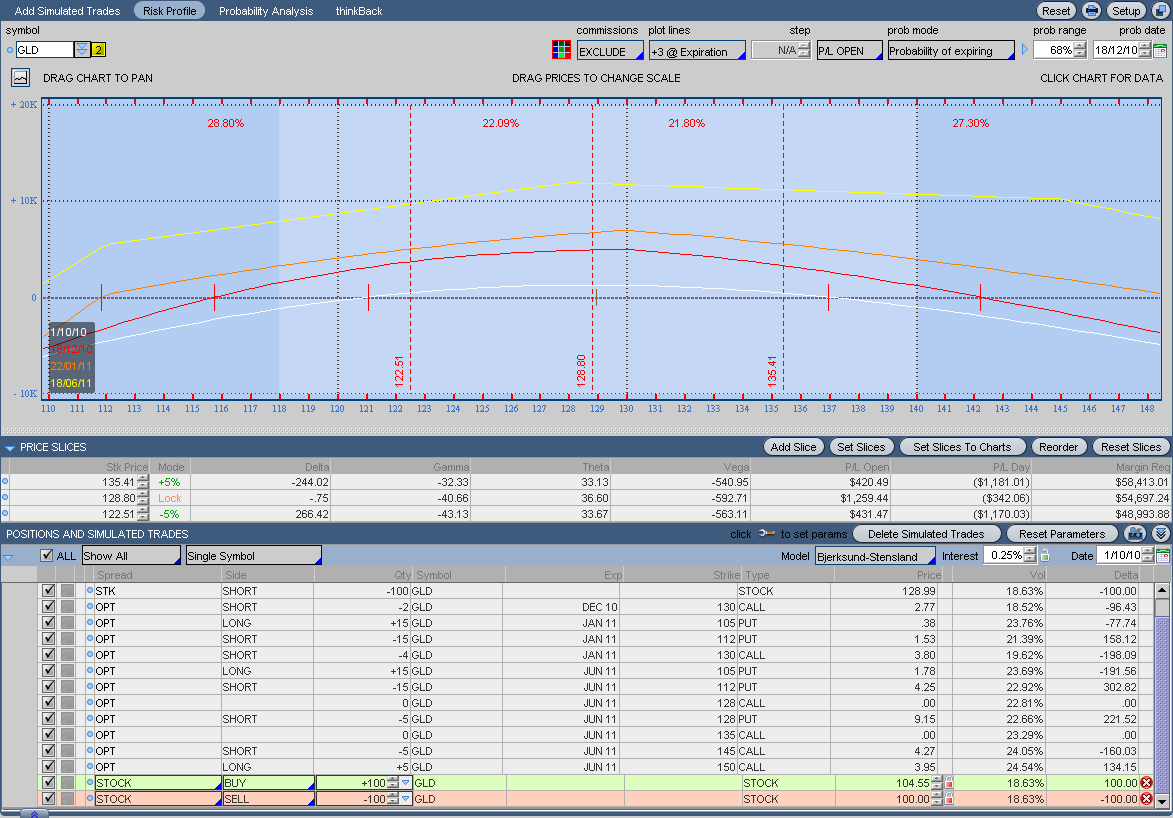Viewport: 1173px width, 818px height.
Task: Click the colored grid icon beside commissions
Action: point(561,50)
